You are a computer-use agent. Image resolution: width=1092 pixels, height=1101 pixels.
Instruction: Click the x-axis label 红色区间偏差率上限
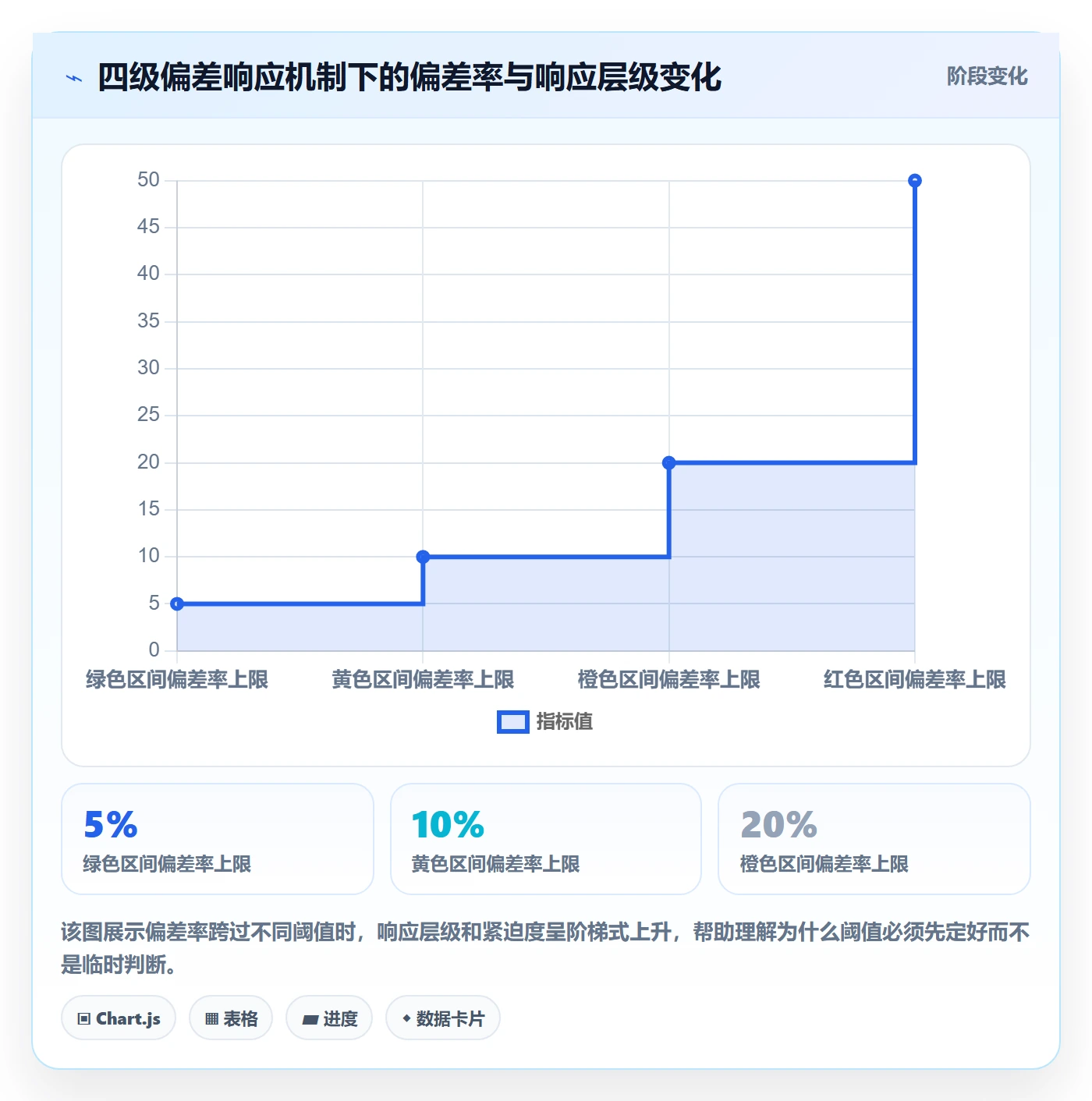tap(915, 680)
